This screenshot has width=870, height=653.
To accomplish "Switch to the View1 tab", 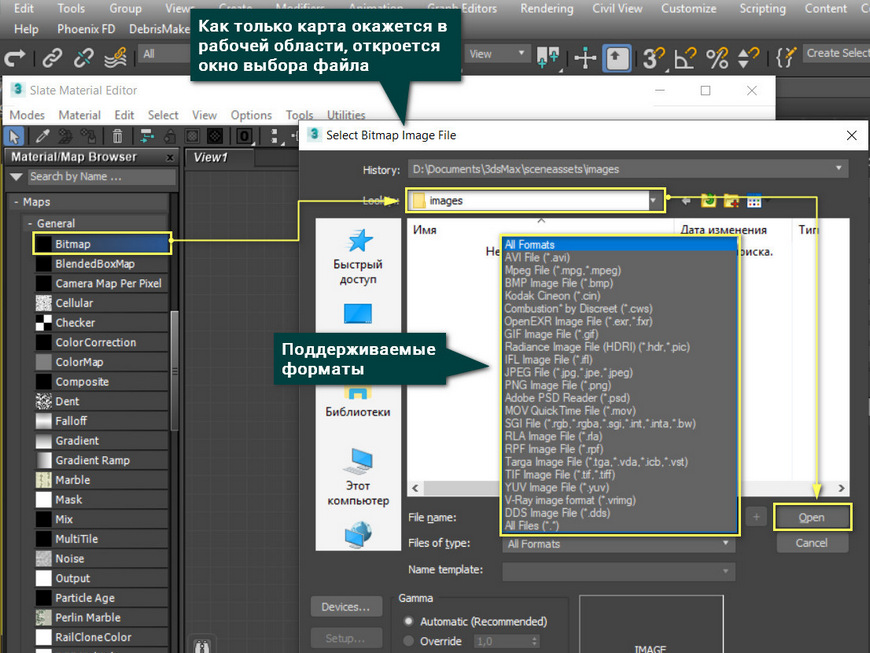I will (x=211, y=158).
